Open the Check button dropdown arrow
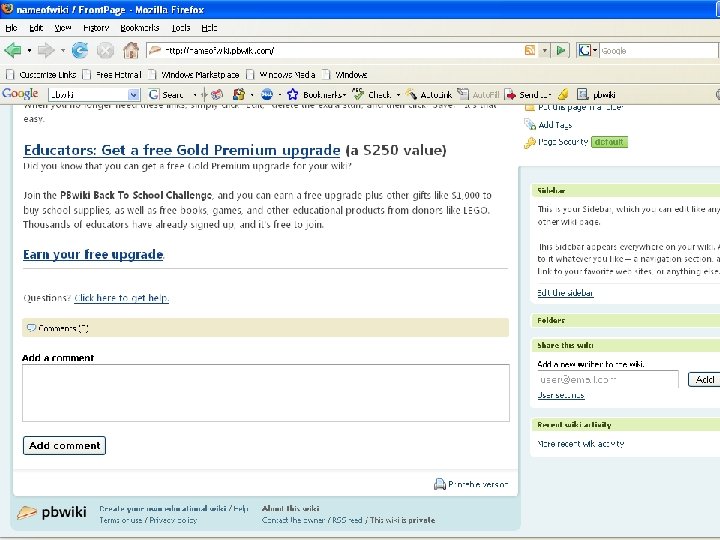Screen dimensions: 720x540 (398, 95)
